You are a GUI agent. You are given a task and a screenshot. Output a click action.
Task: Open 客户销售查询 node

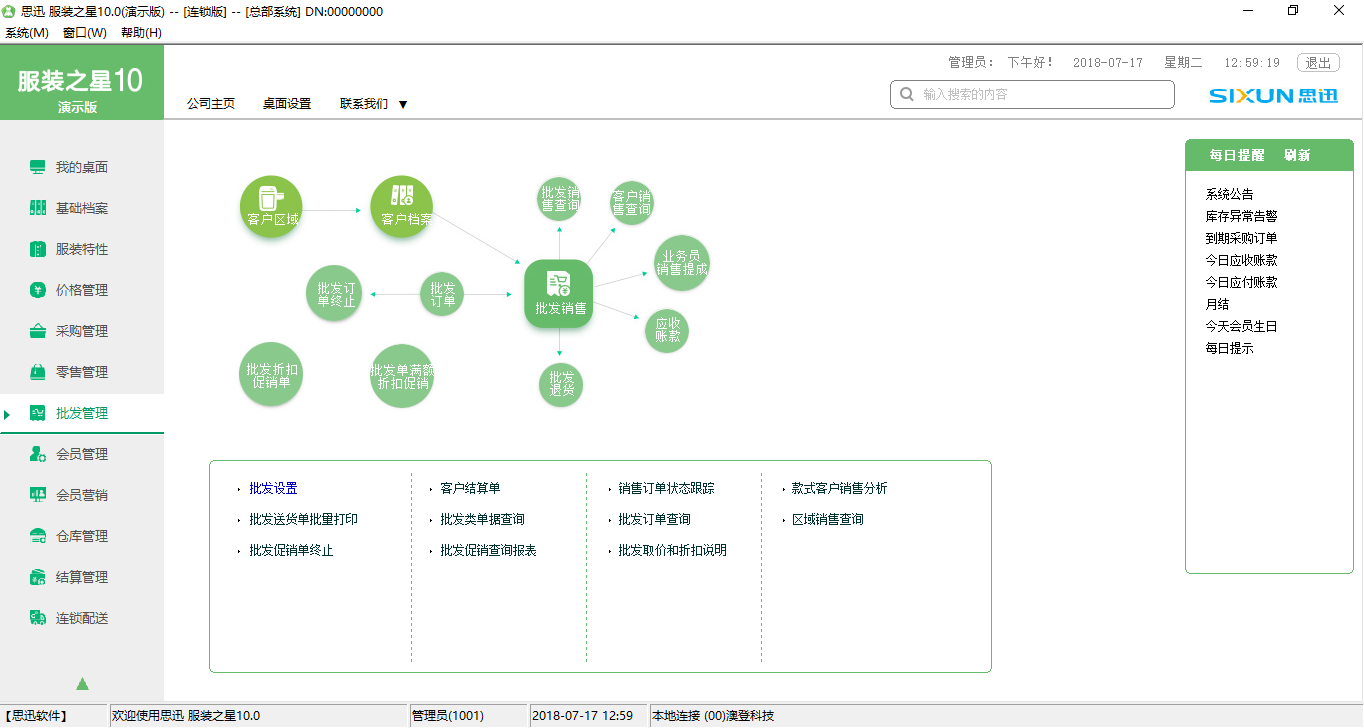point(632,203)
